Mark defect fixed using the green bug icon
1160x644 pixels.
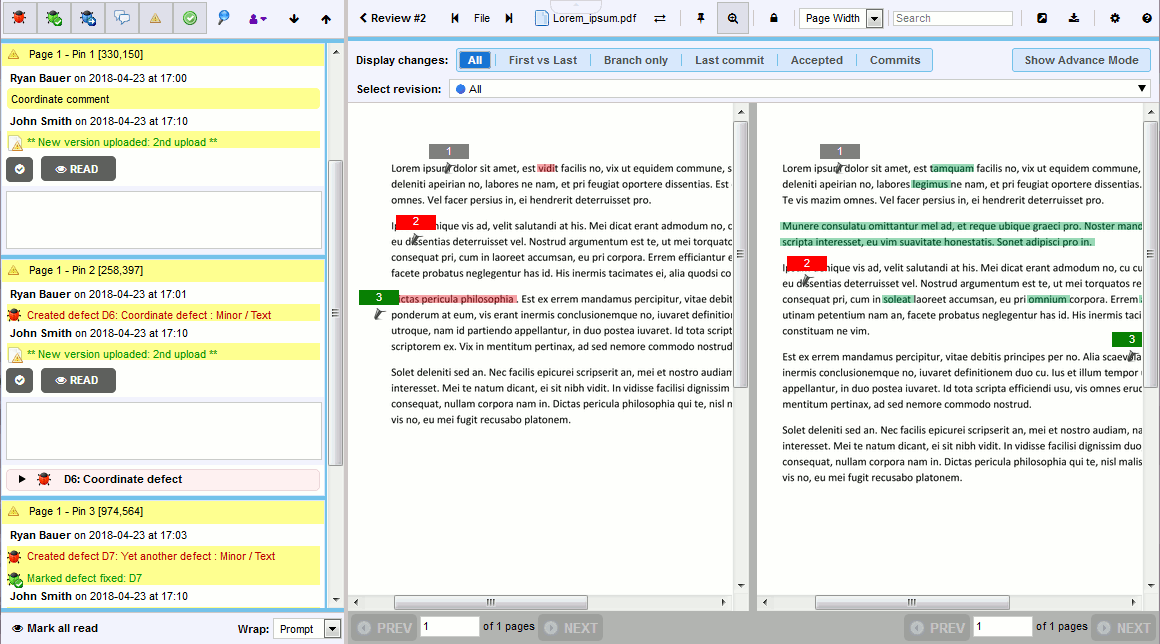point(52,17)
